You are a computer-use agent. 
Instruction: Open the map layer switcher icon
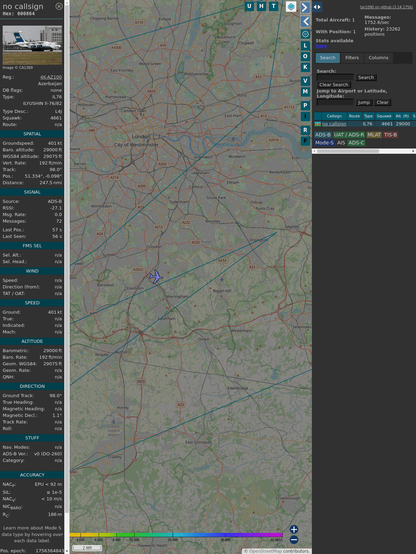pos(291,6)
